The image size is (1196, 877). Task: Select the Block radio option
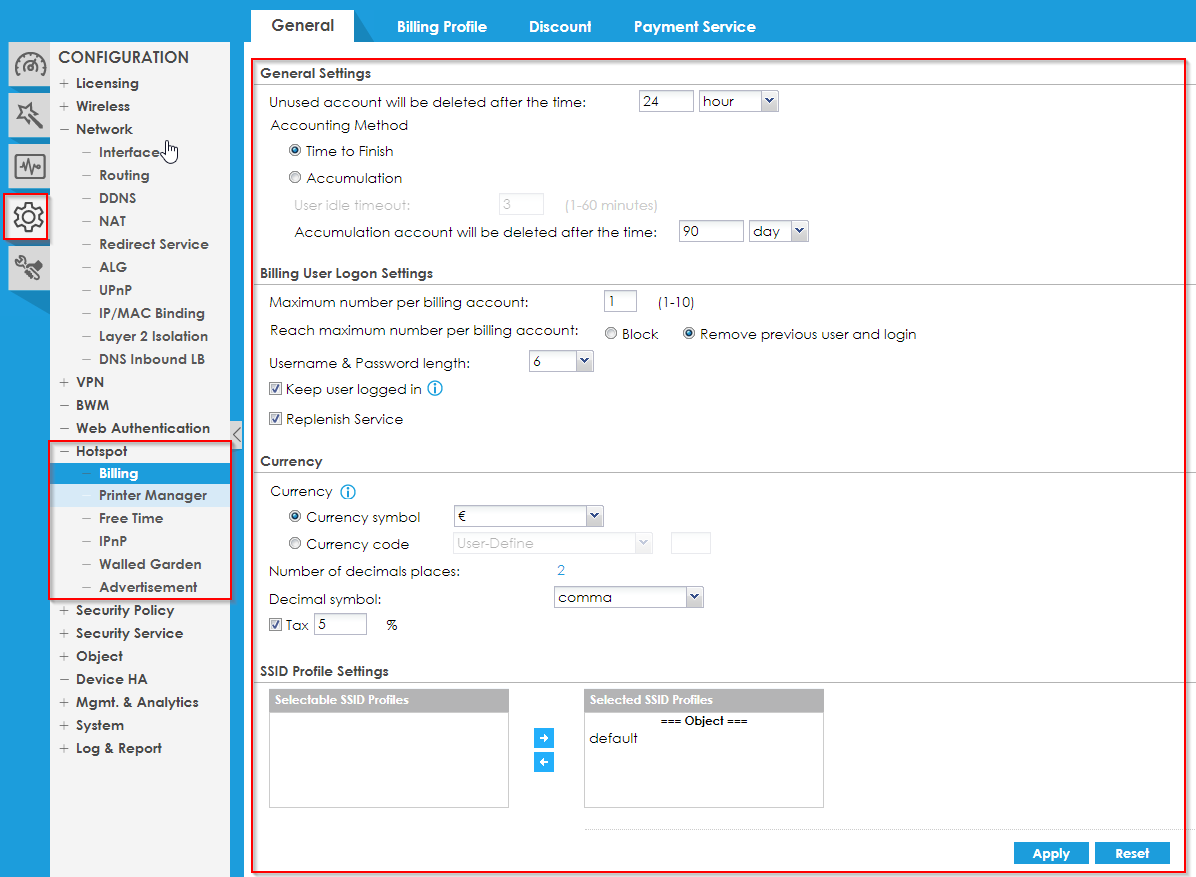611,334
